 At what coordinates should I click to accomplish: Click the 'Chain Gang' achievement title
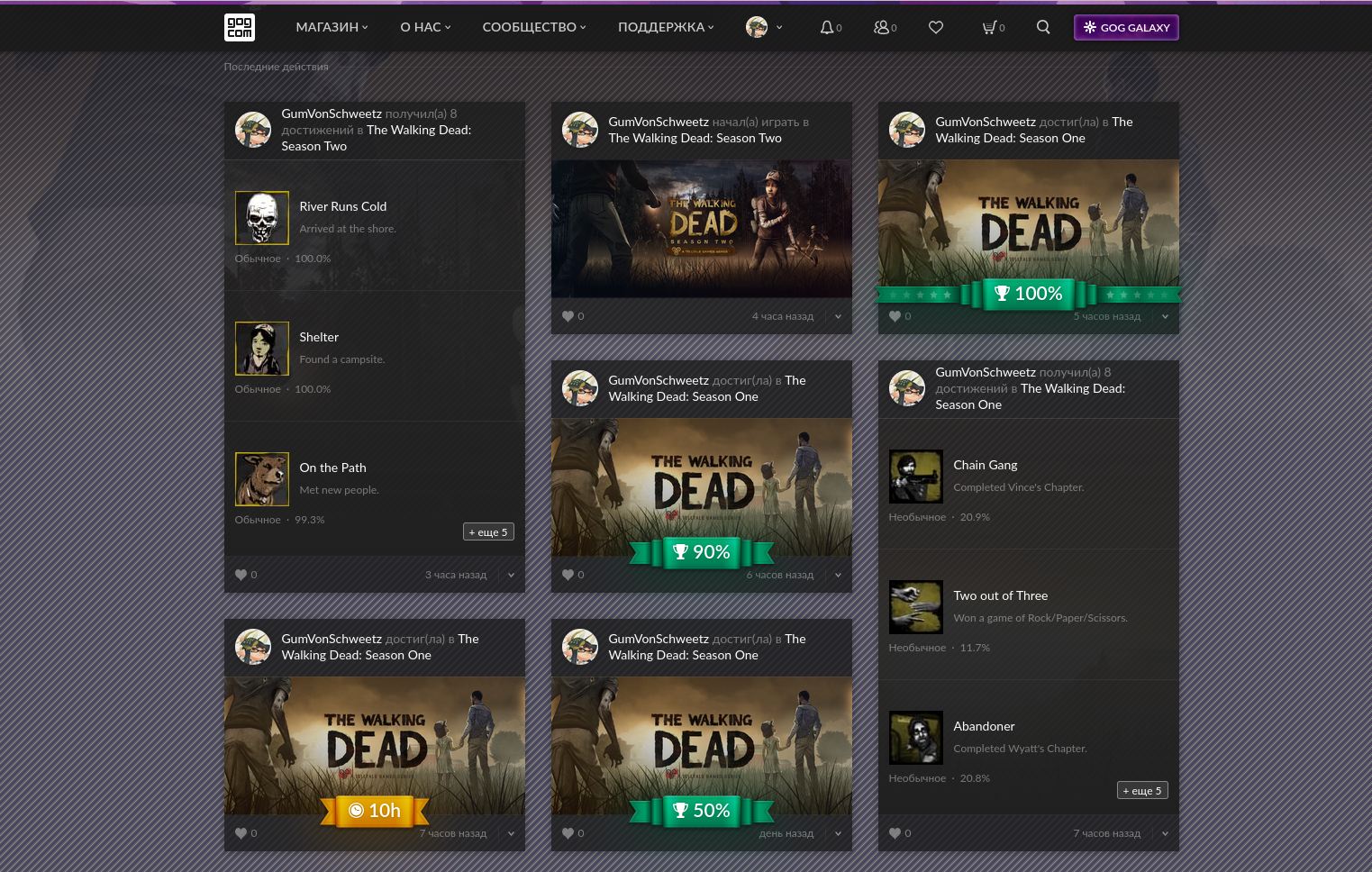click(986, 465)
